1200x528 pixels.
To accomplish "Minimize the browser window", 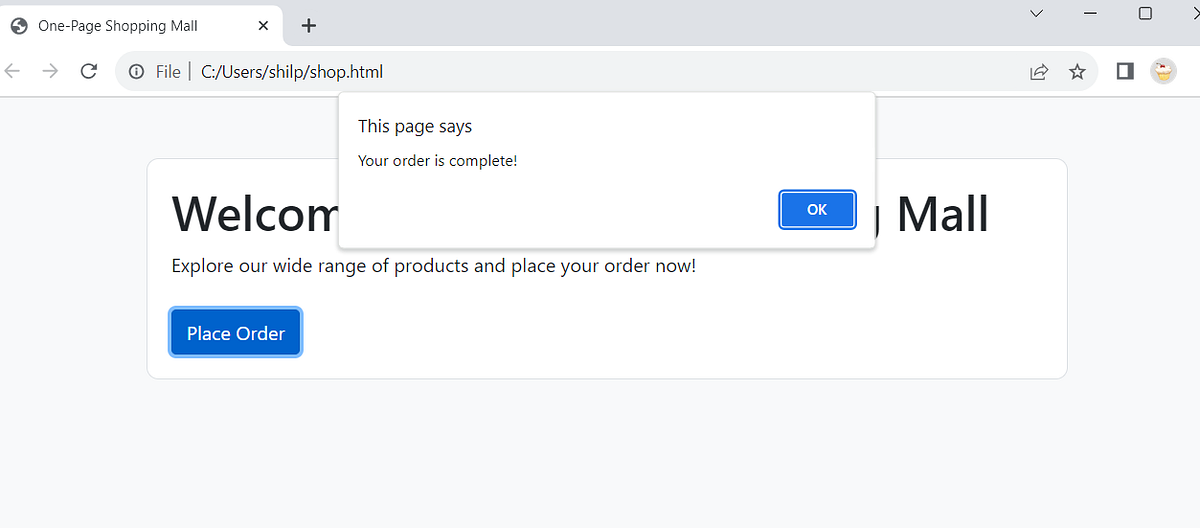I will pos(1090,13).
